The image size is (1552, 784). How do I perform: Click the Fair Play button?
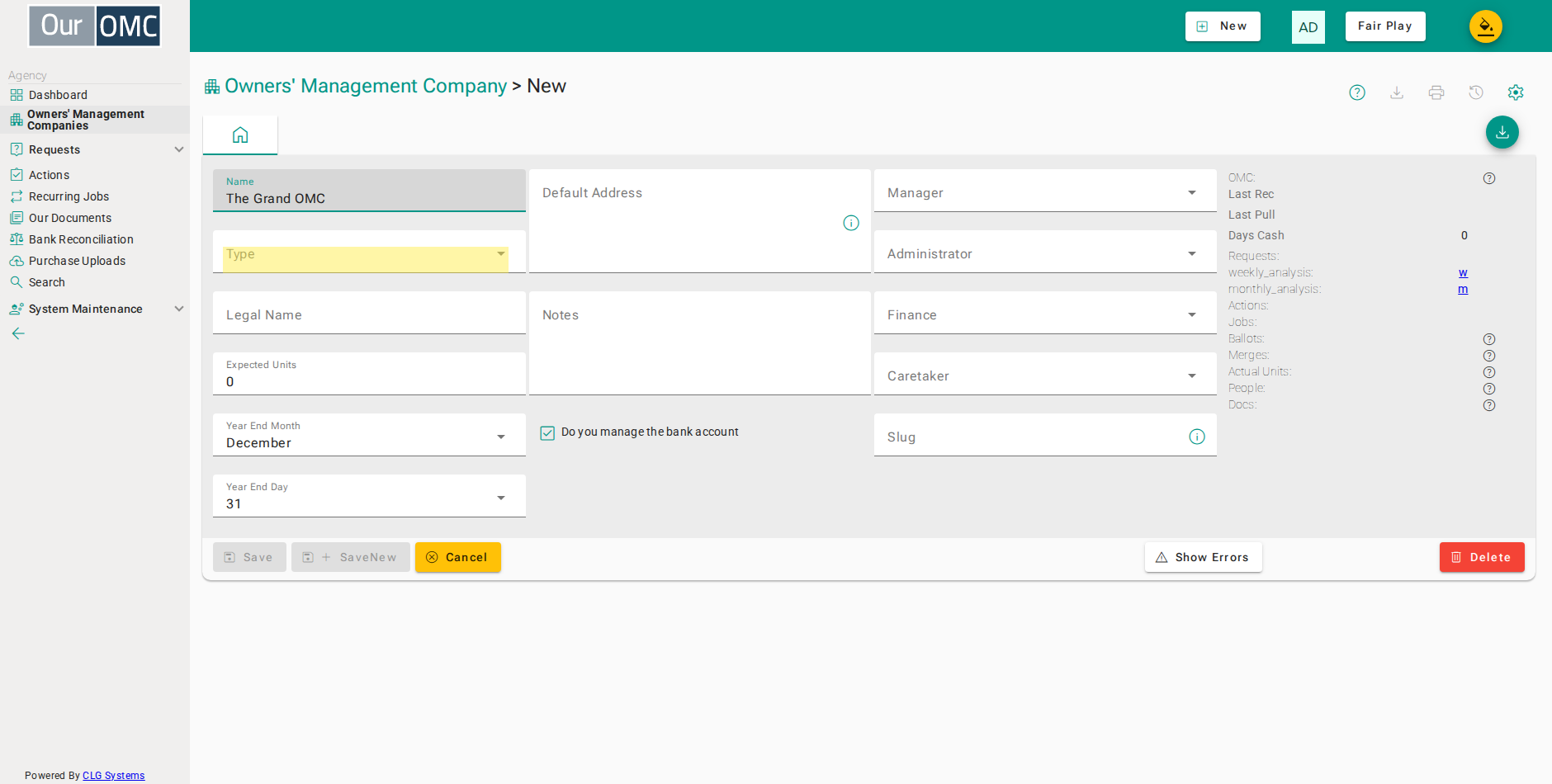(1385, 26)
